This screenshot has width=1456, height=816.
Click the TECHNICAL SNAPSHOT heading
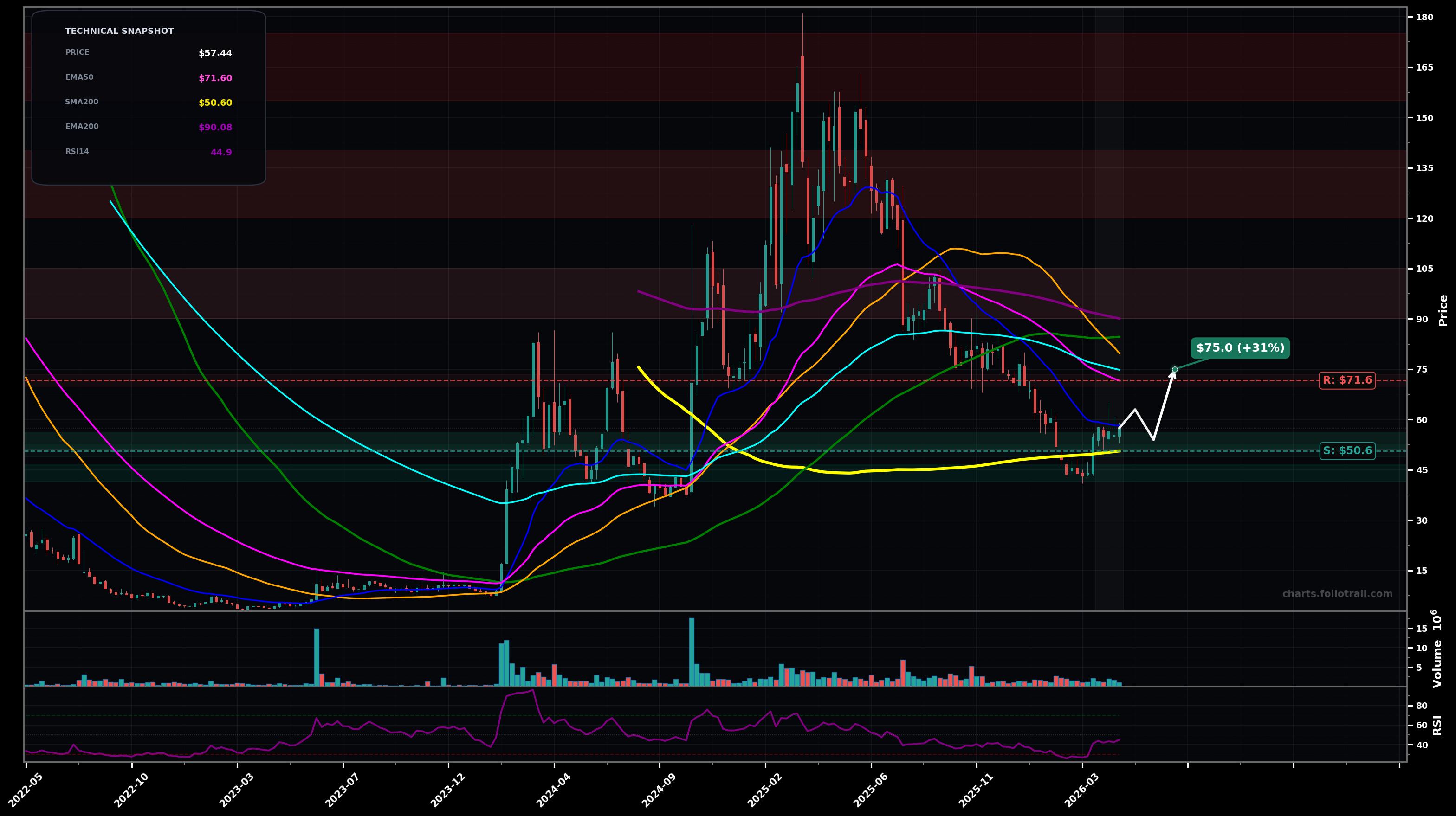point(119,32)
